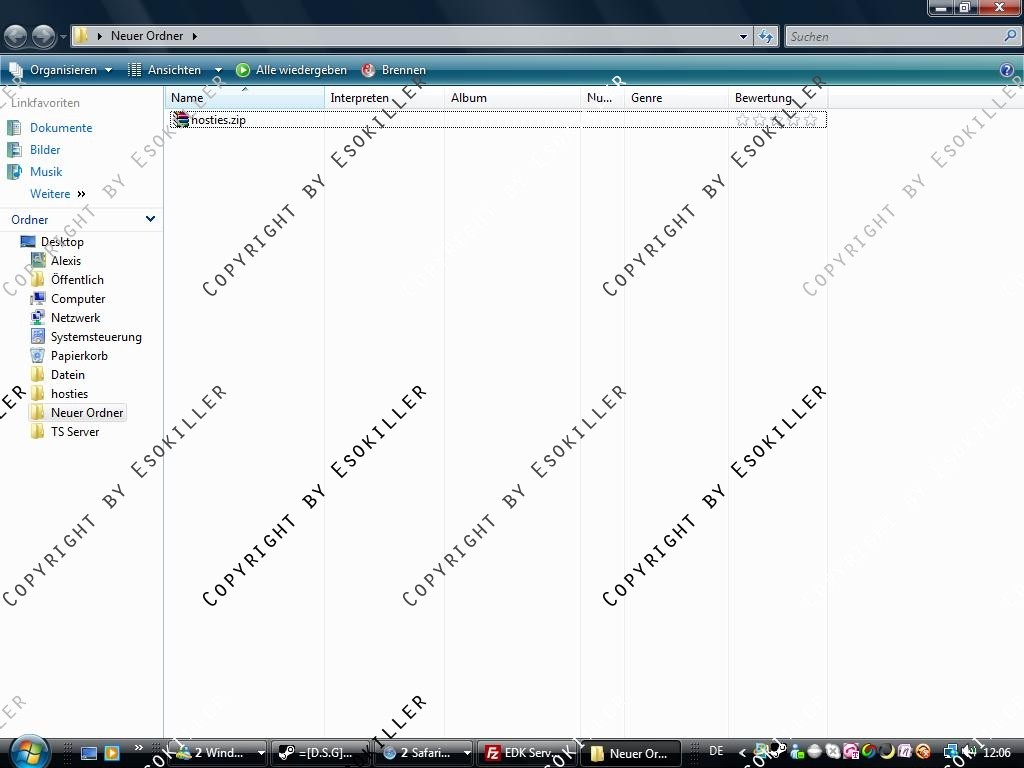Open the address bar history dropdown
1024x768 pixels.
(x=743, y=36)
